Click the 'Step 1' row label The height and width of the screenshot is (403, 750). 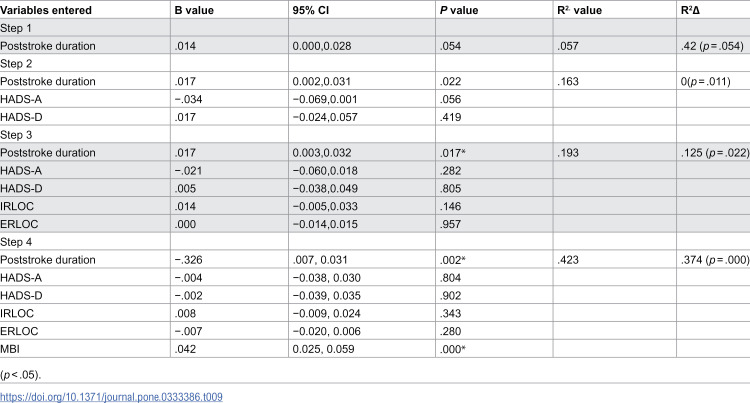[16, 28]
